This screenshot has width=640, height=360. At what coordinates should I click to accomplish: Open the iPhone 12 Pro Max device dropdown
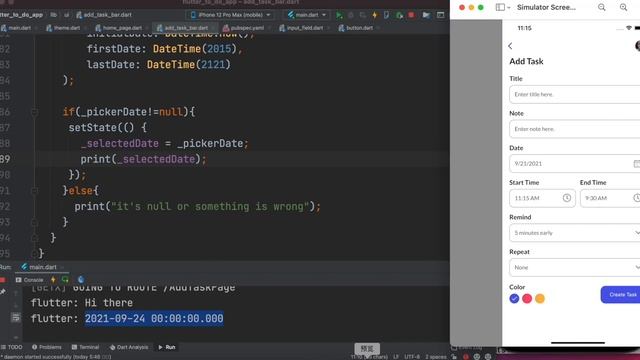[x=231, y=15]
